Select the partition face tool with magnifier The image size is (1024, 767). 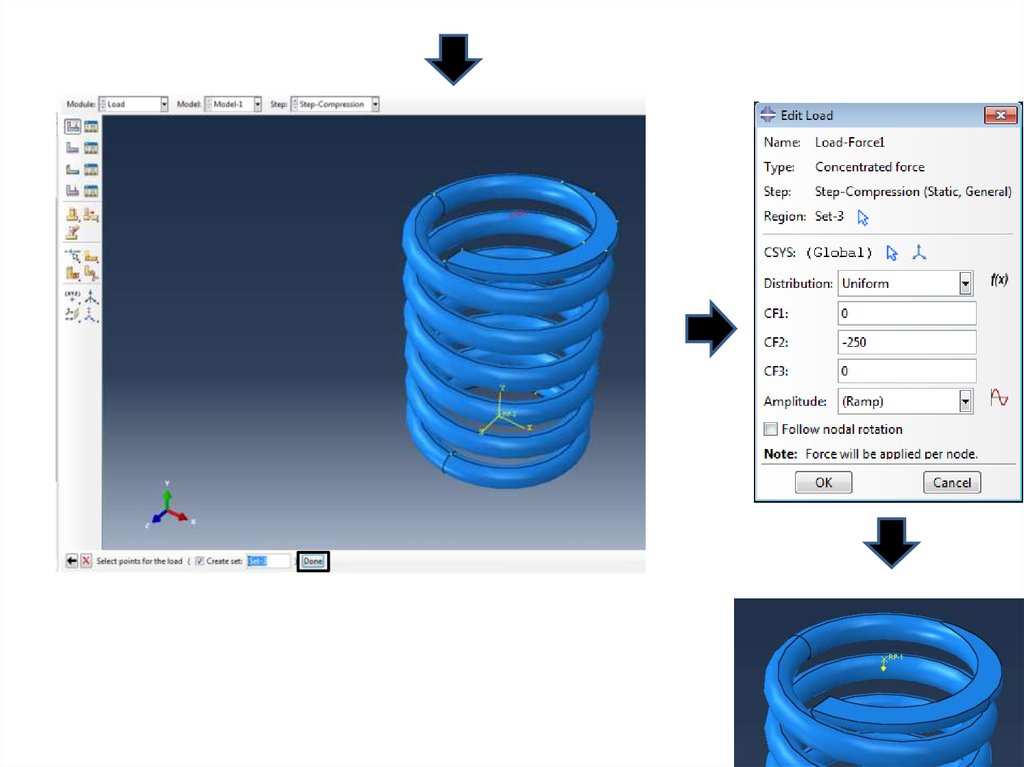coord(91,214)
